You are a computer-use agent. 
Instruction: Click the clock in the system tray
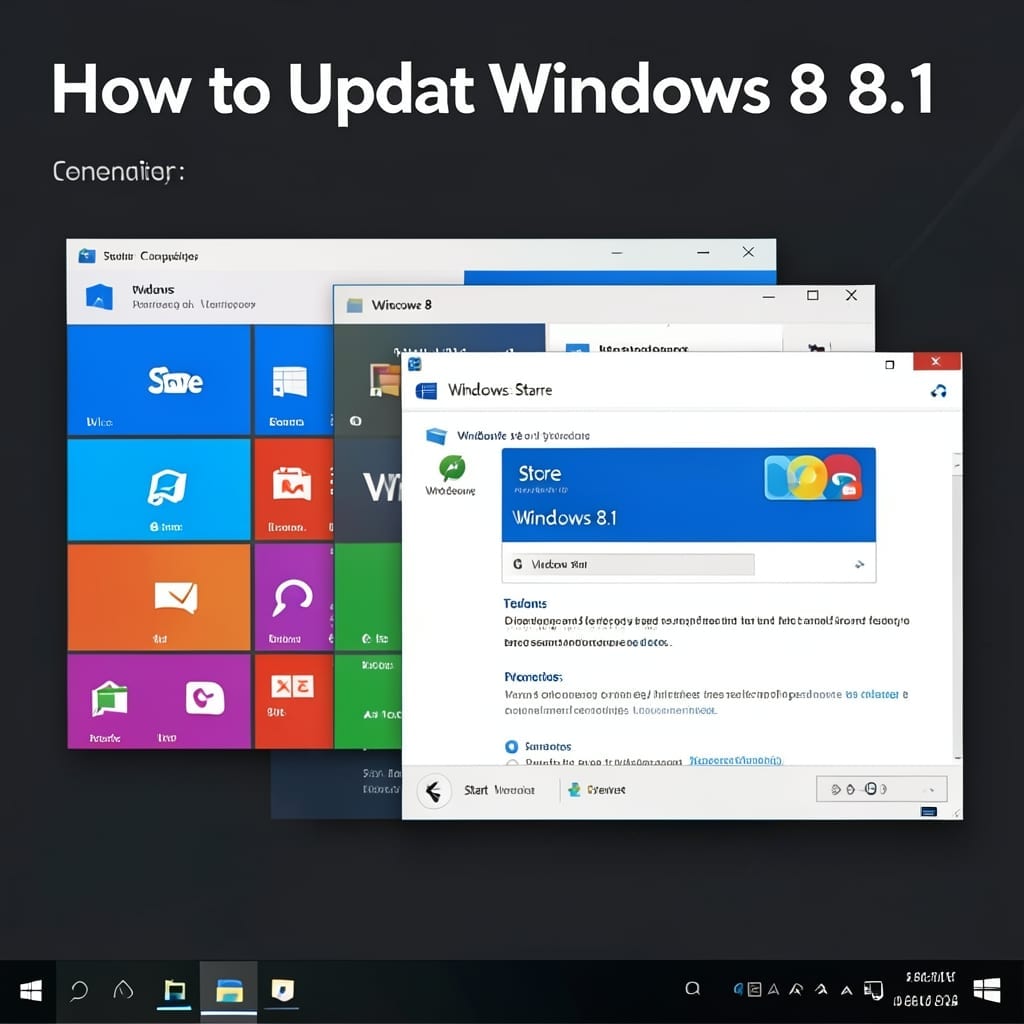pos(926,989)
